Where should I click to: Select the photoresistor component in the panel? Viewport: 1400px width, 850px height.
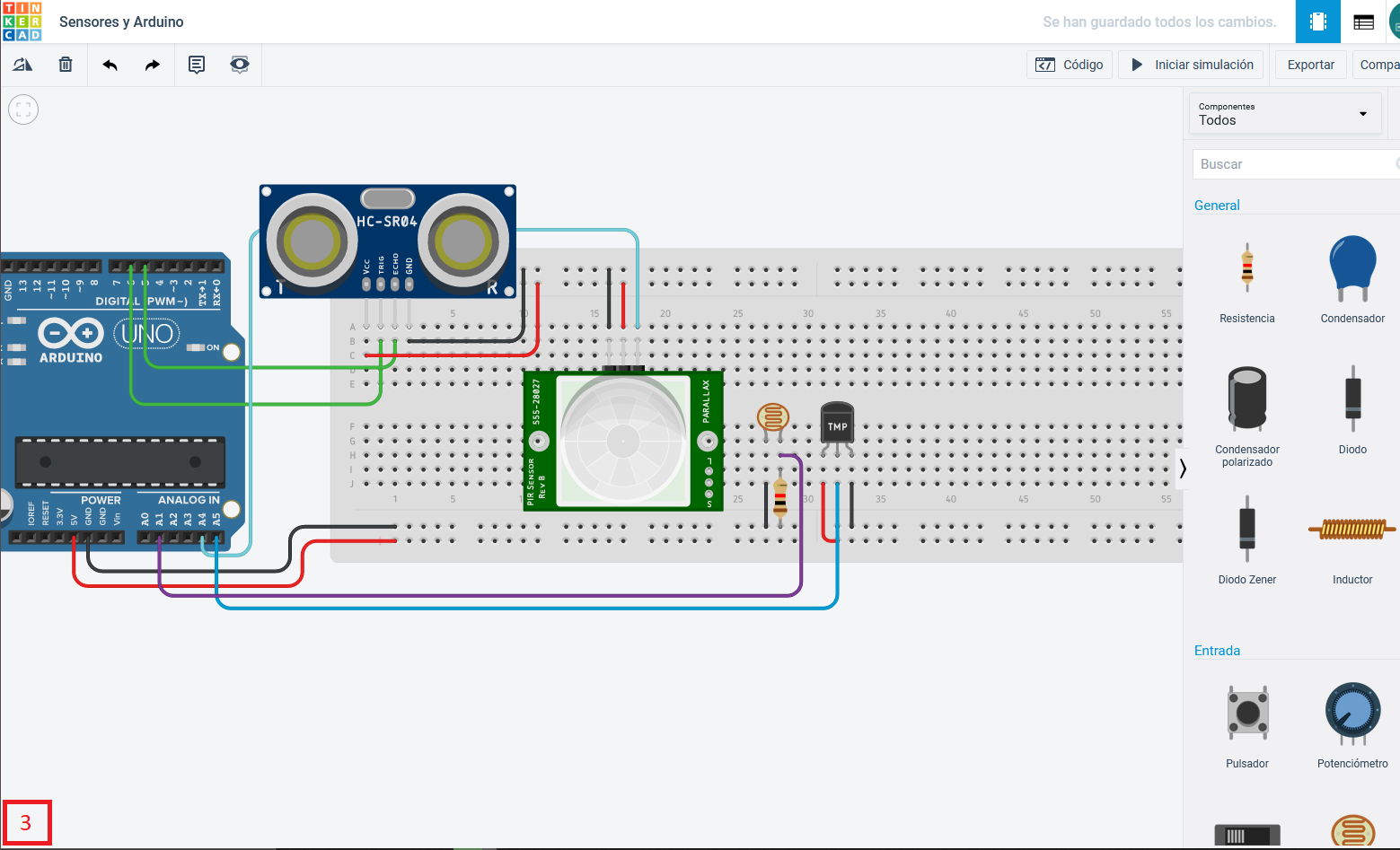pos(1352,830)
